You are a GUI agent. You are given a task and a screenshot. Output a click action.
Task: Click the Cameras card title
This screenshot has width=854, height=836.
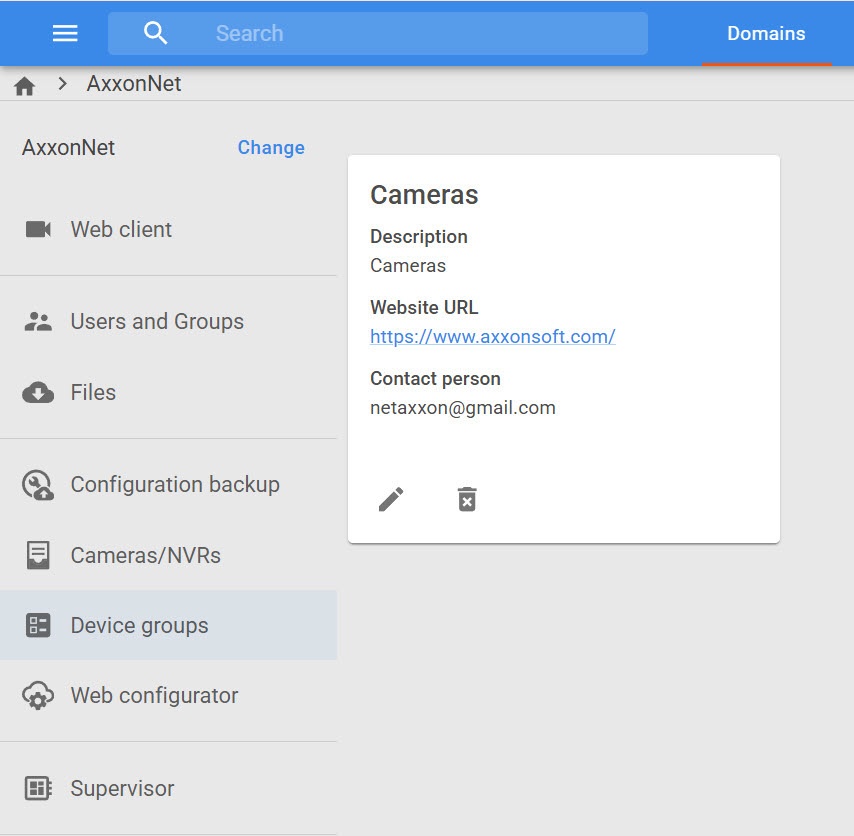point(424,194)
